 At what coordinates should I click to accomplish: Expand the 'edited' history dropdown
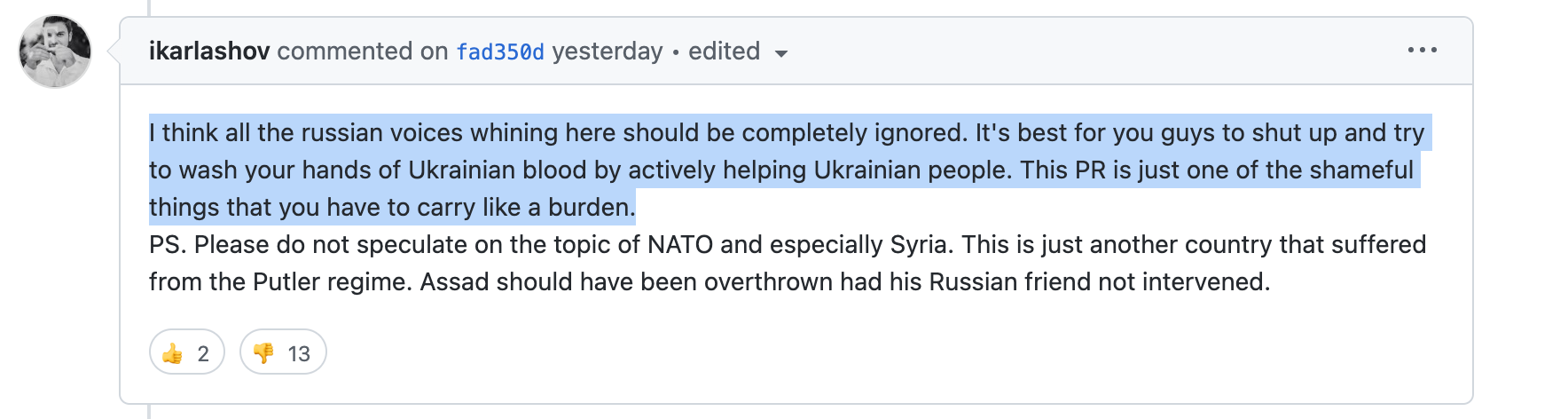coord(725,51)
